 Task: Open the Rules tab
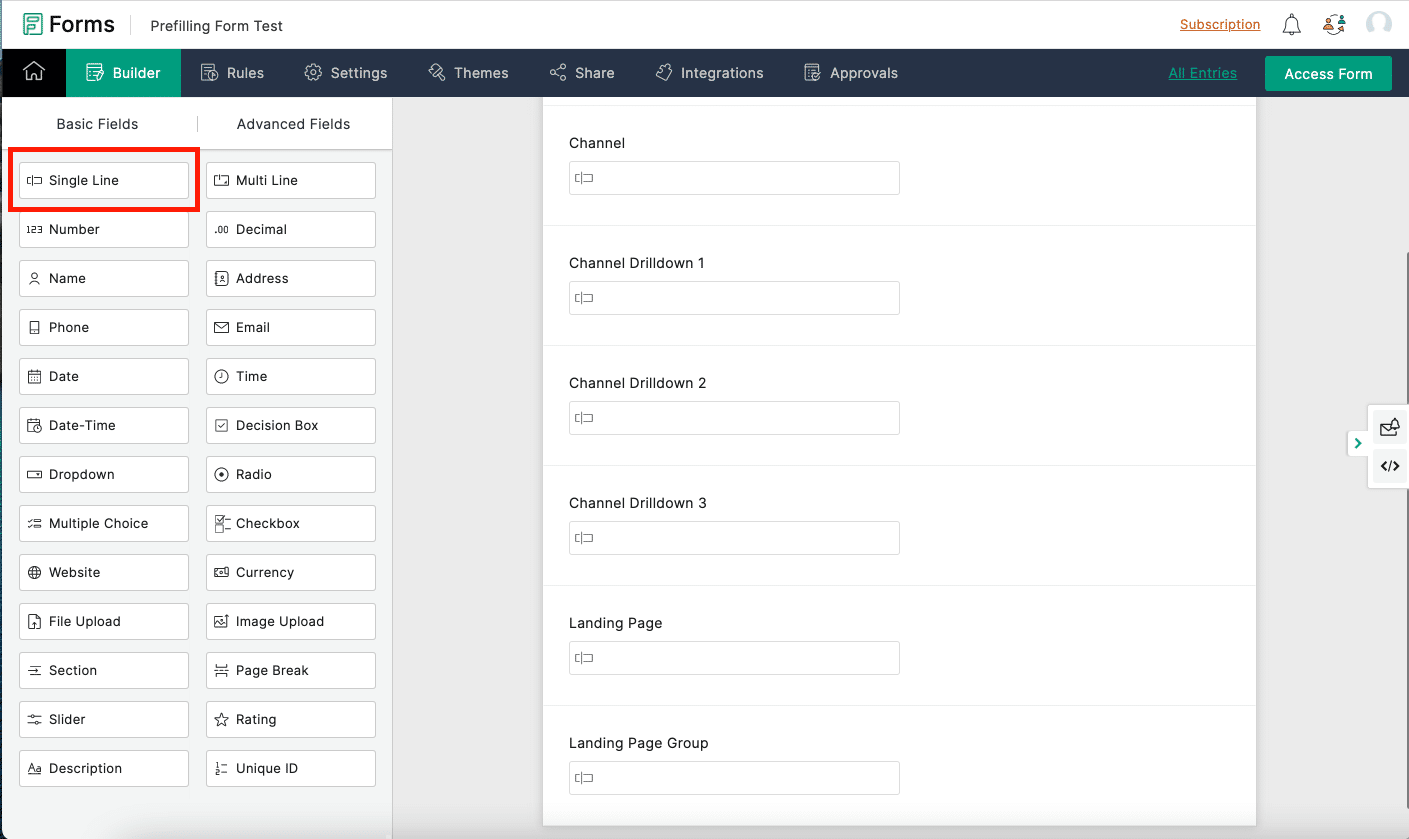click(232, 72)
